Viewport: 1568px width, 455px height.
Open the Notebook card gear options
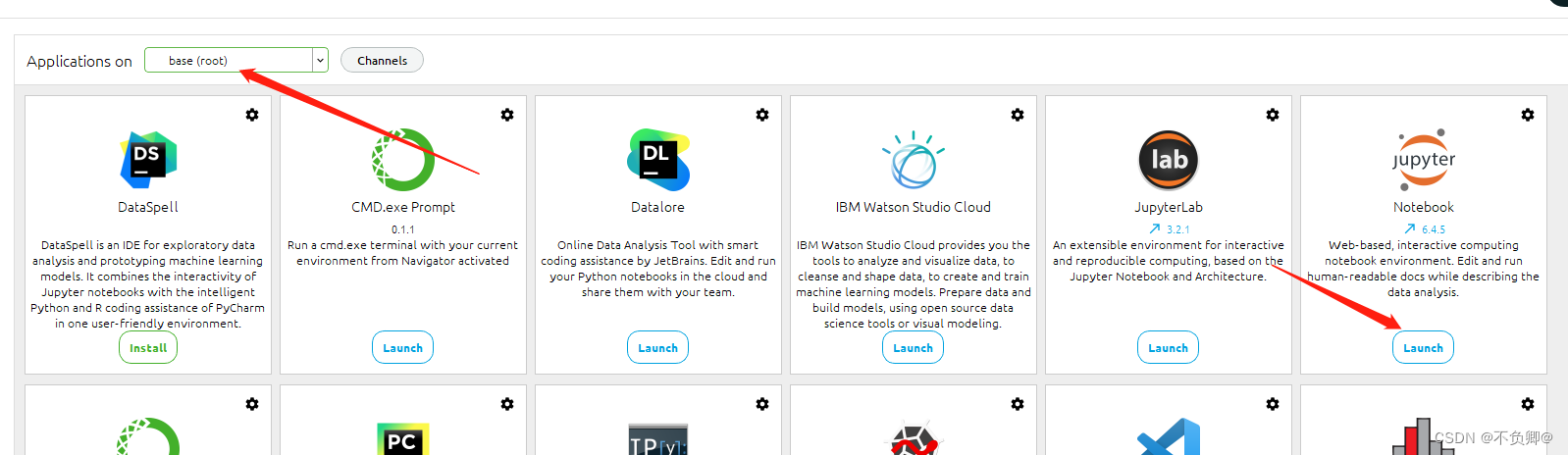click(x=1528, y=115)
